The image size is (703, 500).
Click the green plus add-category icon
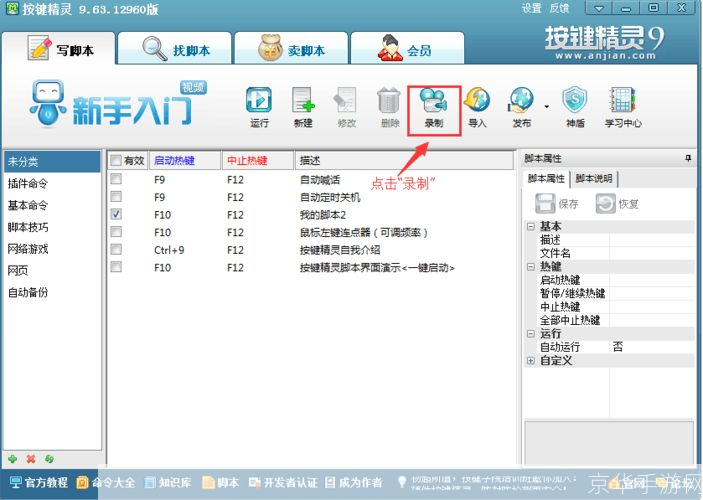click(x=13, y=459)
